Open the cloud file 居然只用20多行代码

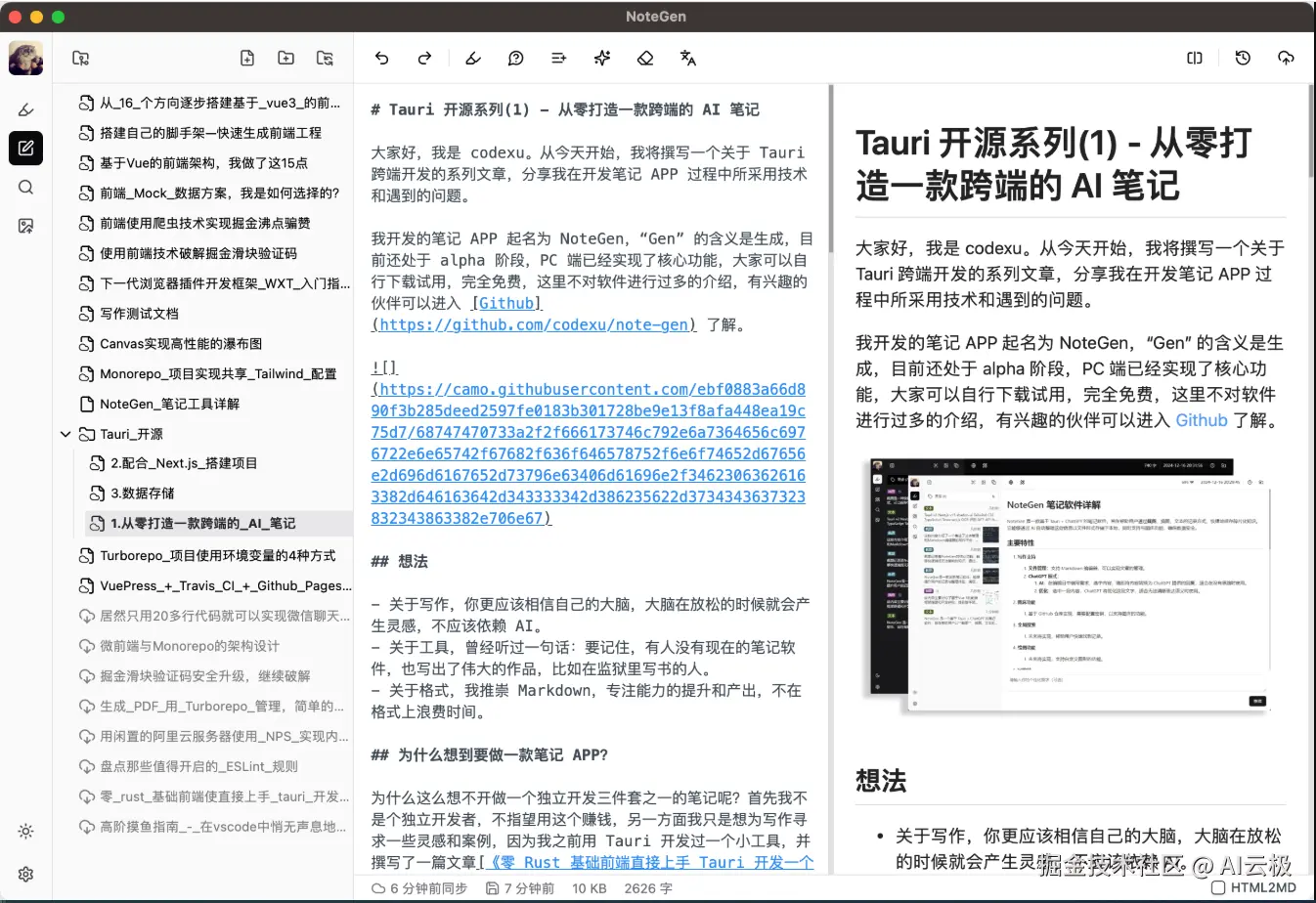pos(224,616)
